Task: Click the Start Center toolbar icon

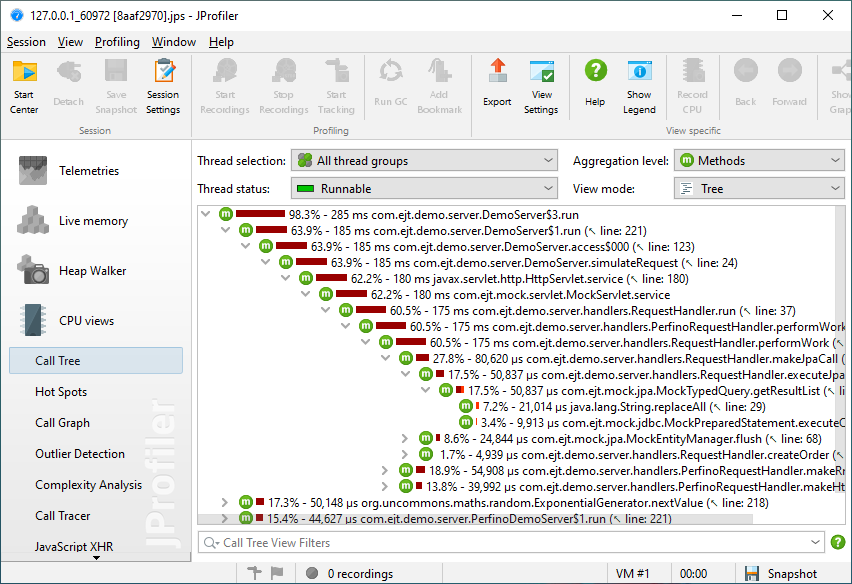Action: [x=24, y=72]
